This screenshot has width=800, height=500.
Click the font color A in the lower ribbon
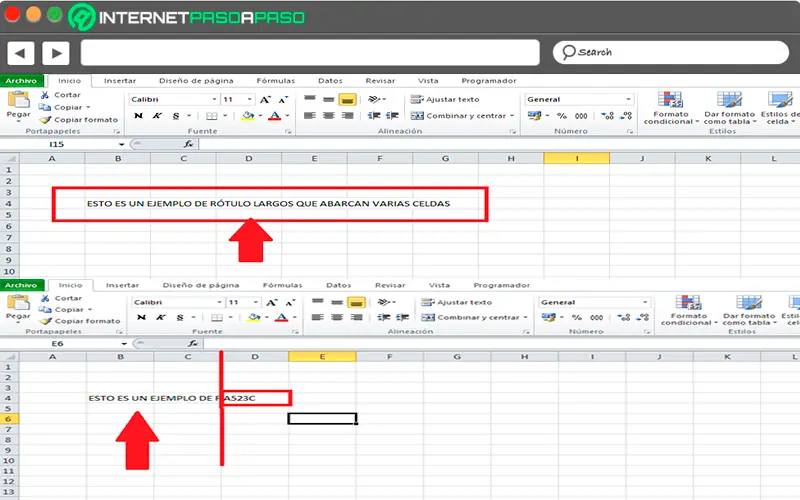281,317
